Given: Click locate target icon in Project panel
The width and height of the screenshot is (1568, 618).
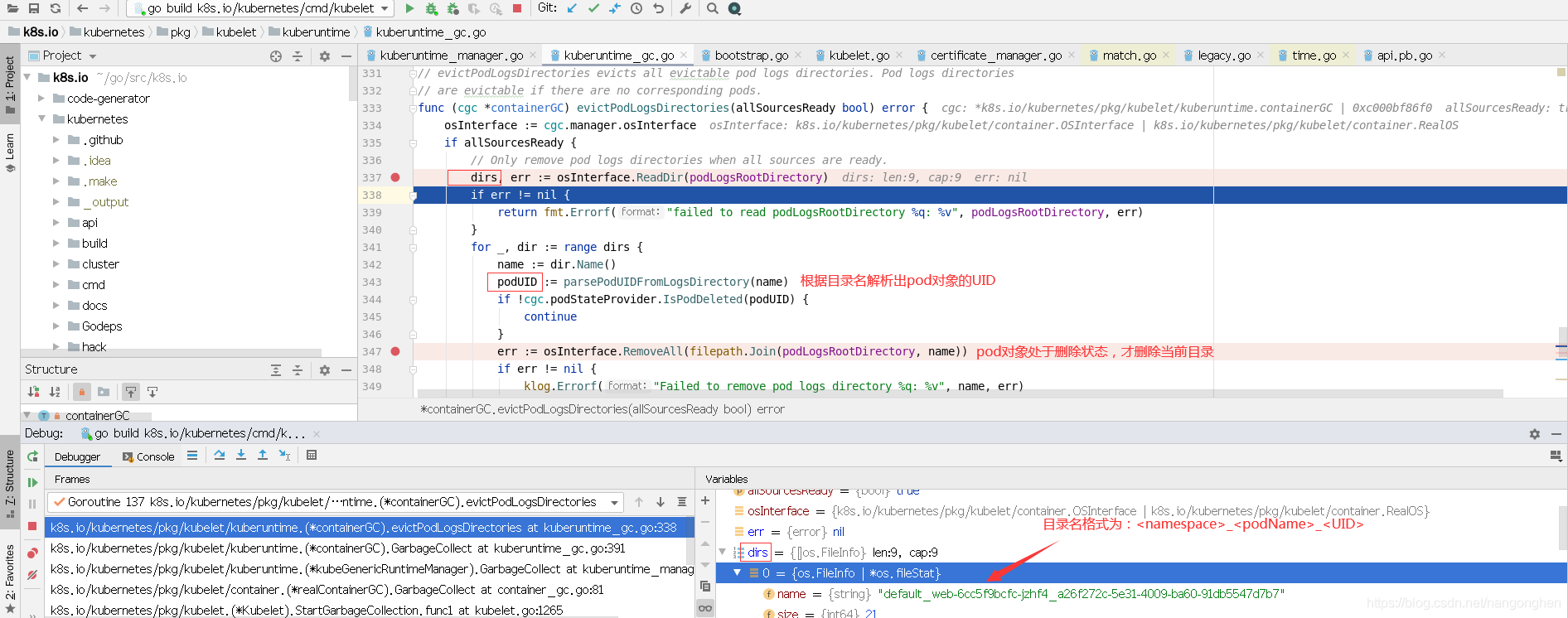Looking at the screenshot, I should (x=276, y=56).
